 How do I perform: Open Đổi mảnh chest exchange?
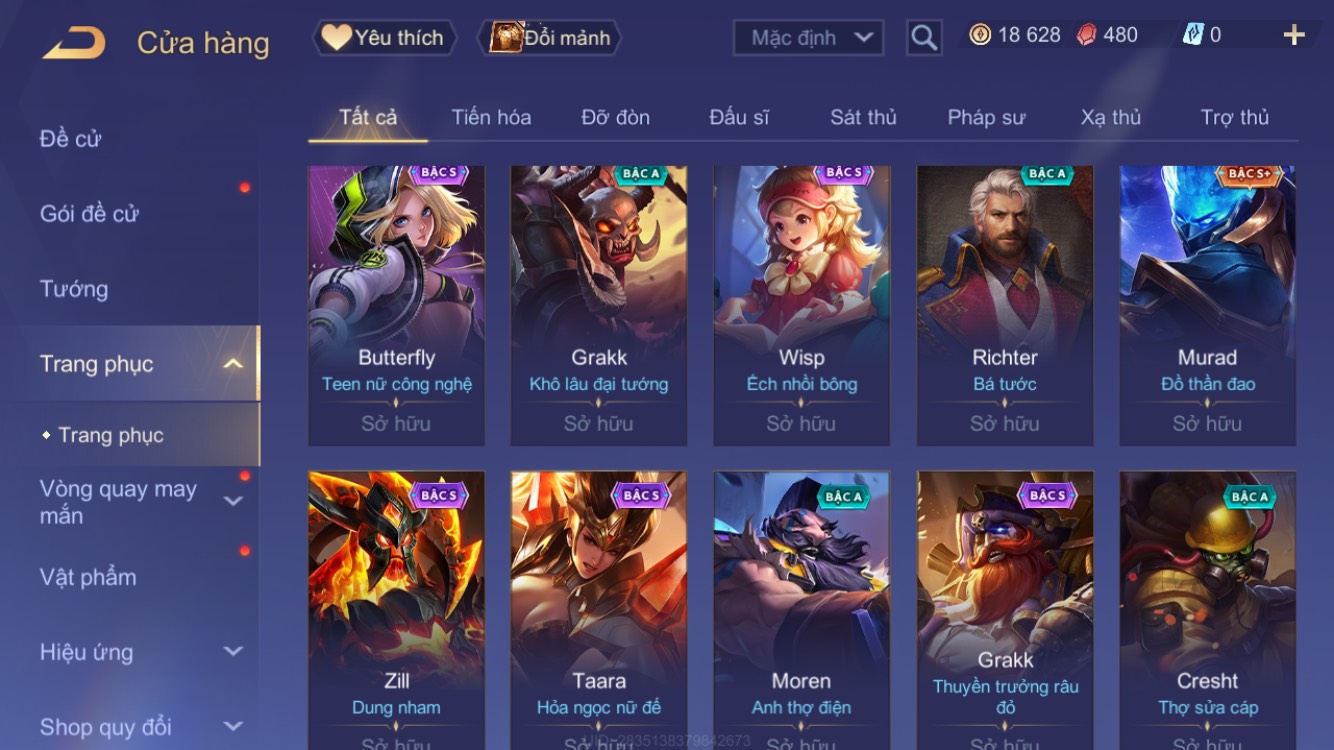point(551,38)
